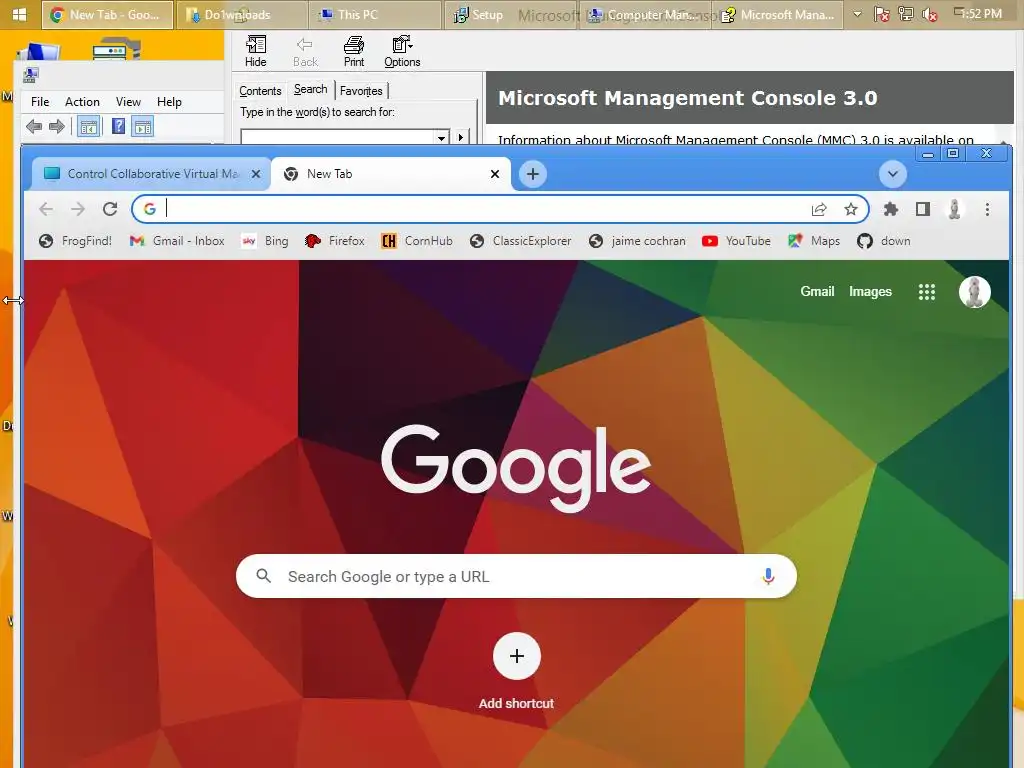This screenshot has width=1024, height=768.
Task: Switch to help Favorites tab
Action: 361,91
